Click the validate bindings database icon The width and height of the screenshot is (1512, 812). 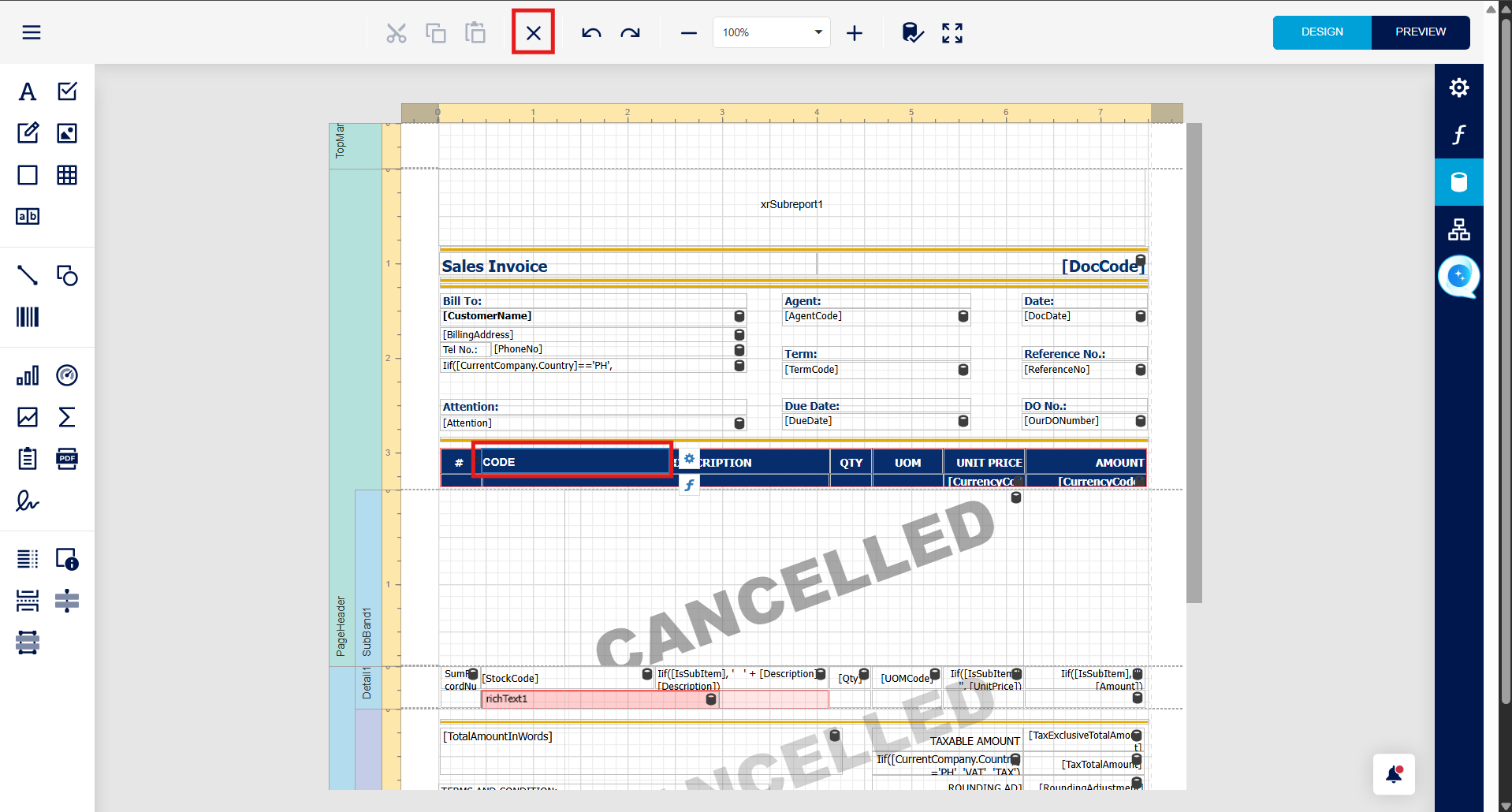pyautogui.click(x=913, y=32)
